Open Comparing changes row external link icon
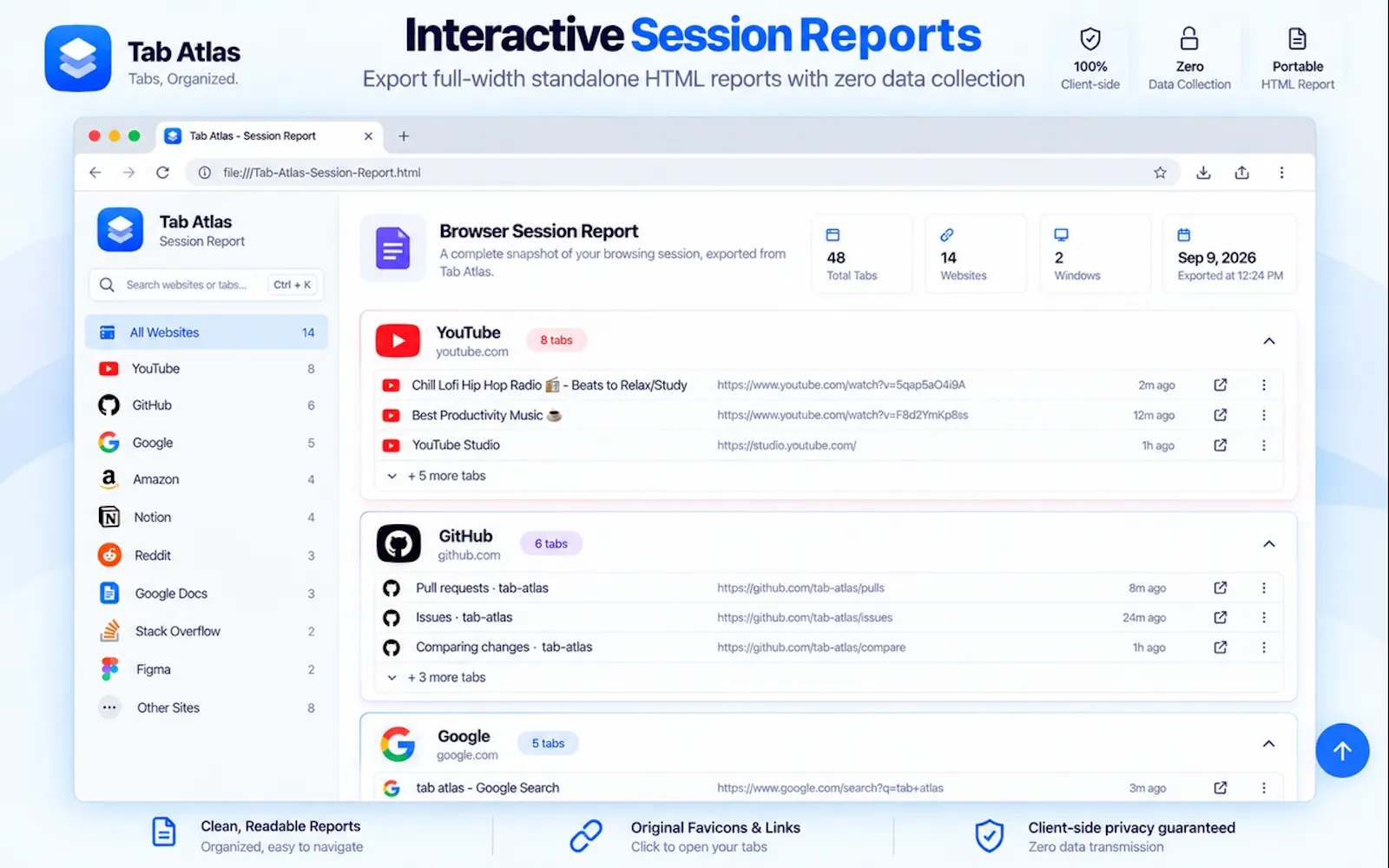Viewport: 1389px width, 868px height. (x=1220, y=647)
